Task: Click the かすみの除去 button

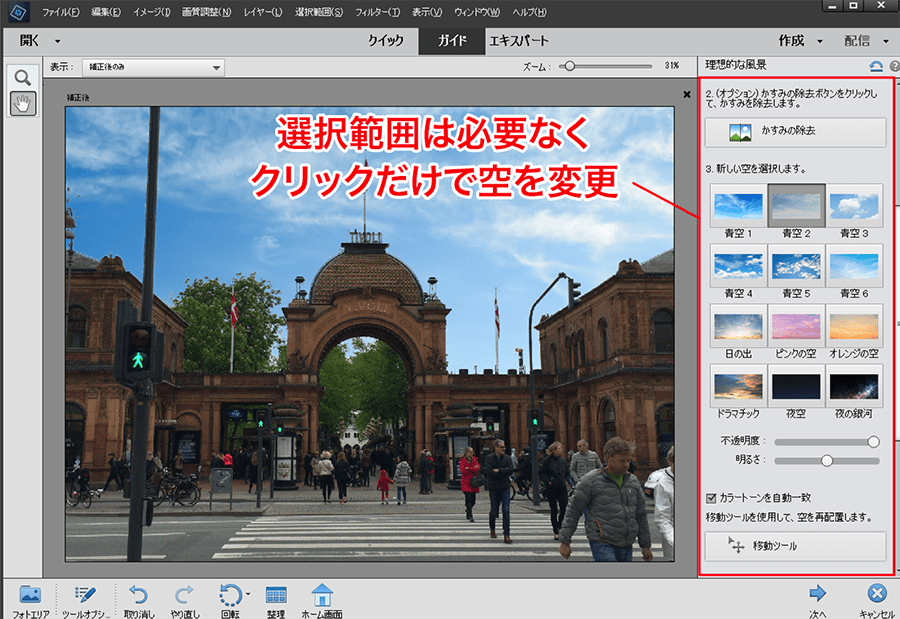Action: [x=795, y=132]
